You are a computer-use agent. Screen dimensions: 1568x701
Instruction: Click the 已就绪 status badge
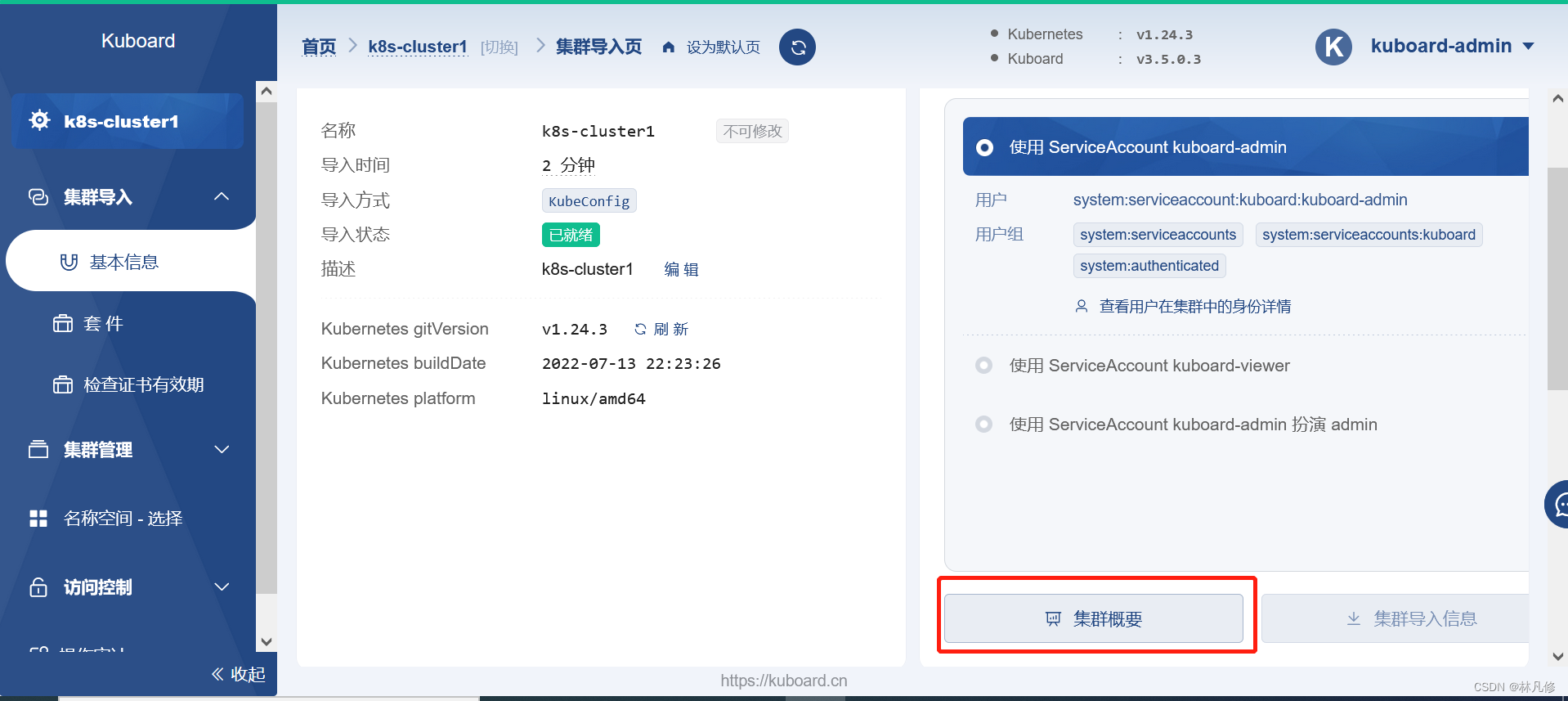571,235
